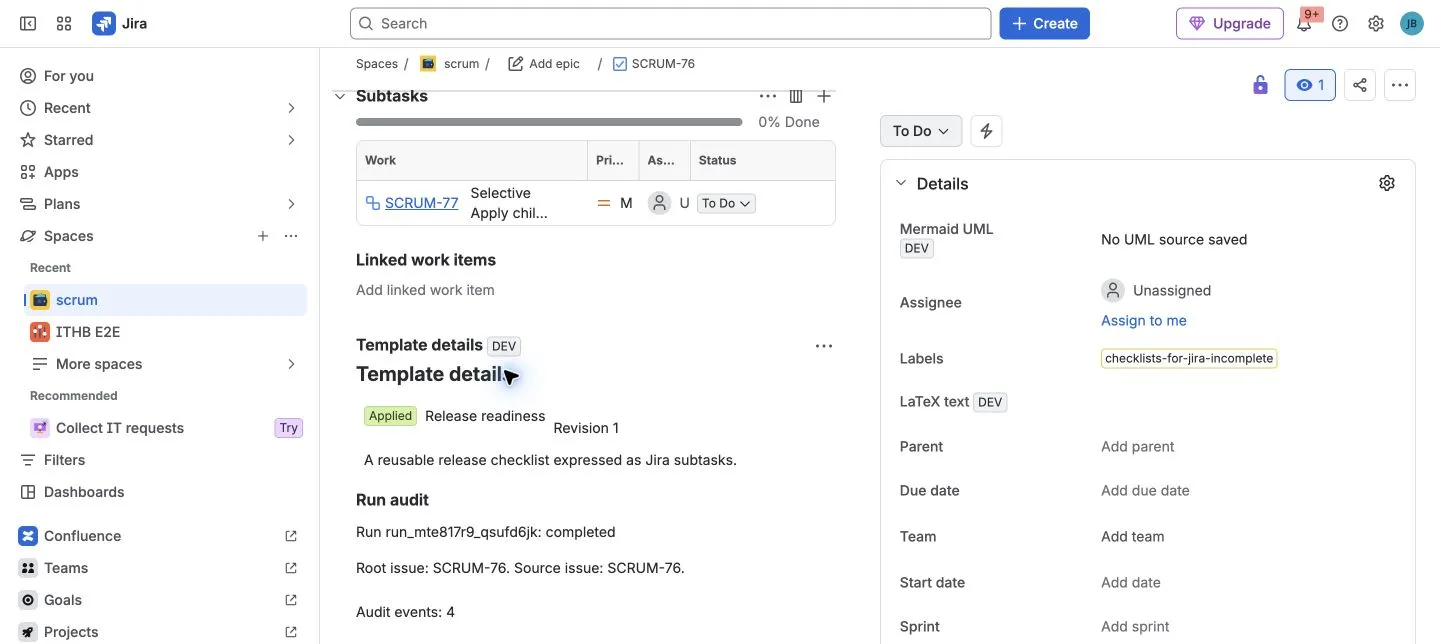Open Subtasks more options ellipsis

pos(768,96)
